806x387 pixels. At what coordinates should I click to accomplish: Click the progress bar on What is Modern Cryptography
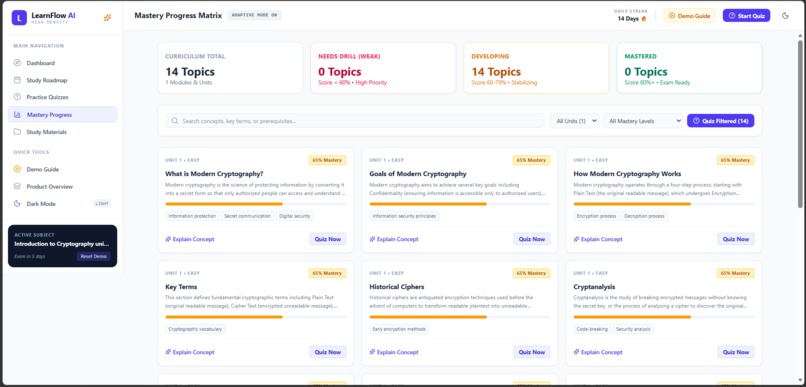(255, 204)
